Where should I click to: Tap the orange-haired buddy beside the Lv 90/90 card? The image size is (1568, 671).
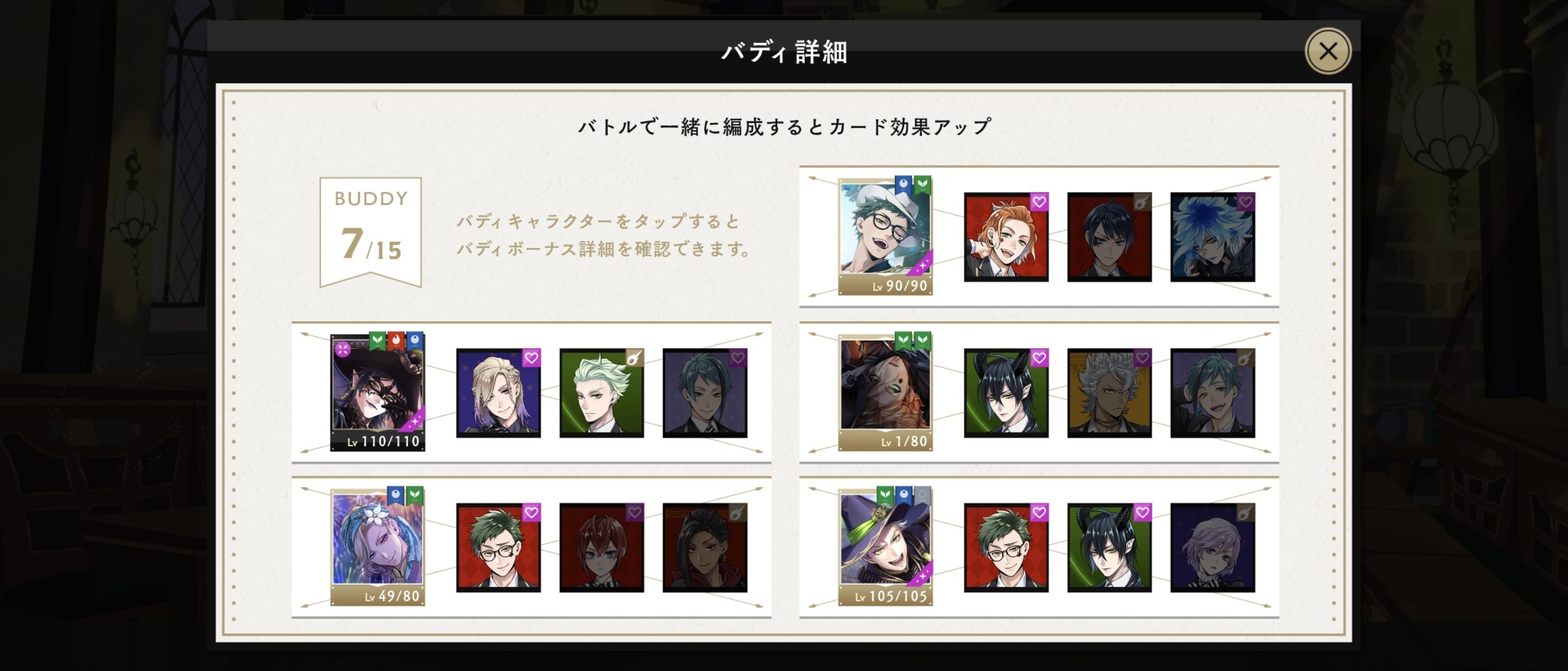[x=1006, y=237]
